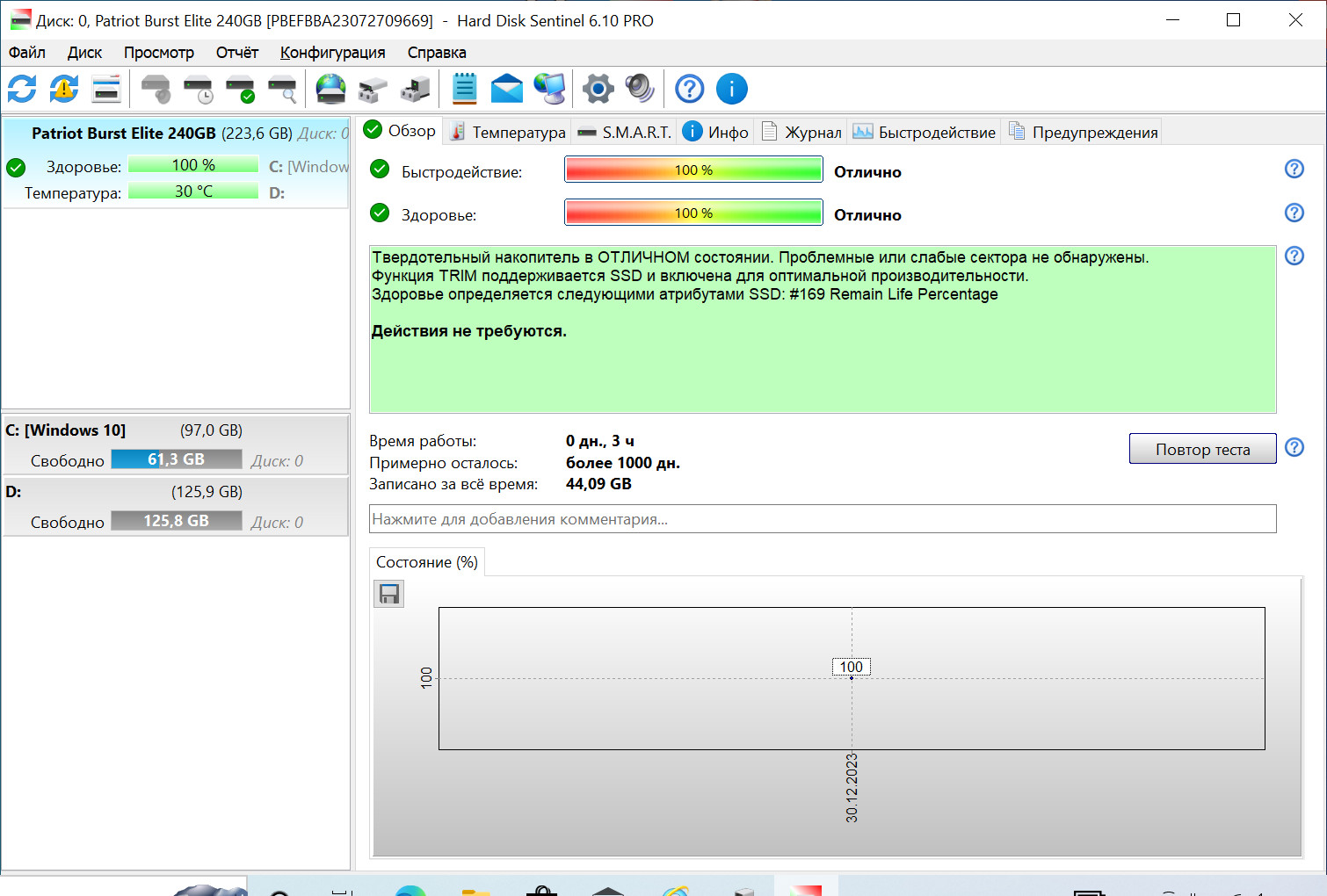
Task: Click the envelope e-mail toolbar icon
Action: [x=507, y=89]
